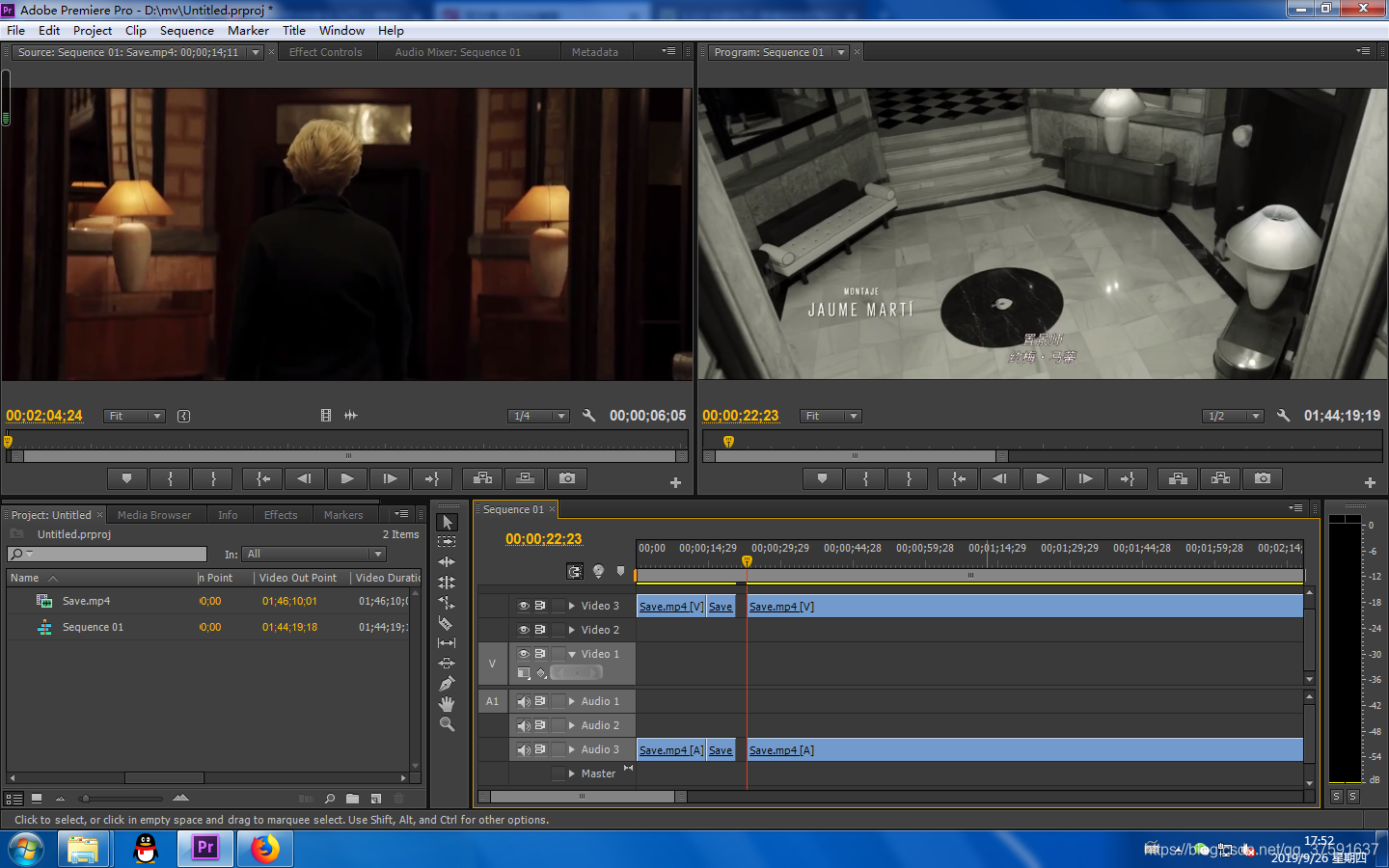The height and width of the screenshot is (868, 1389).
Task: Expand the Audio 1 track
Action: click(572, 701)
